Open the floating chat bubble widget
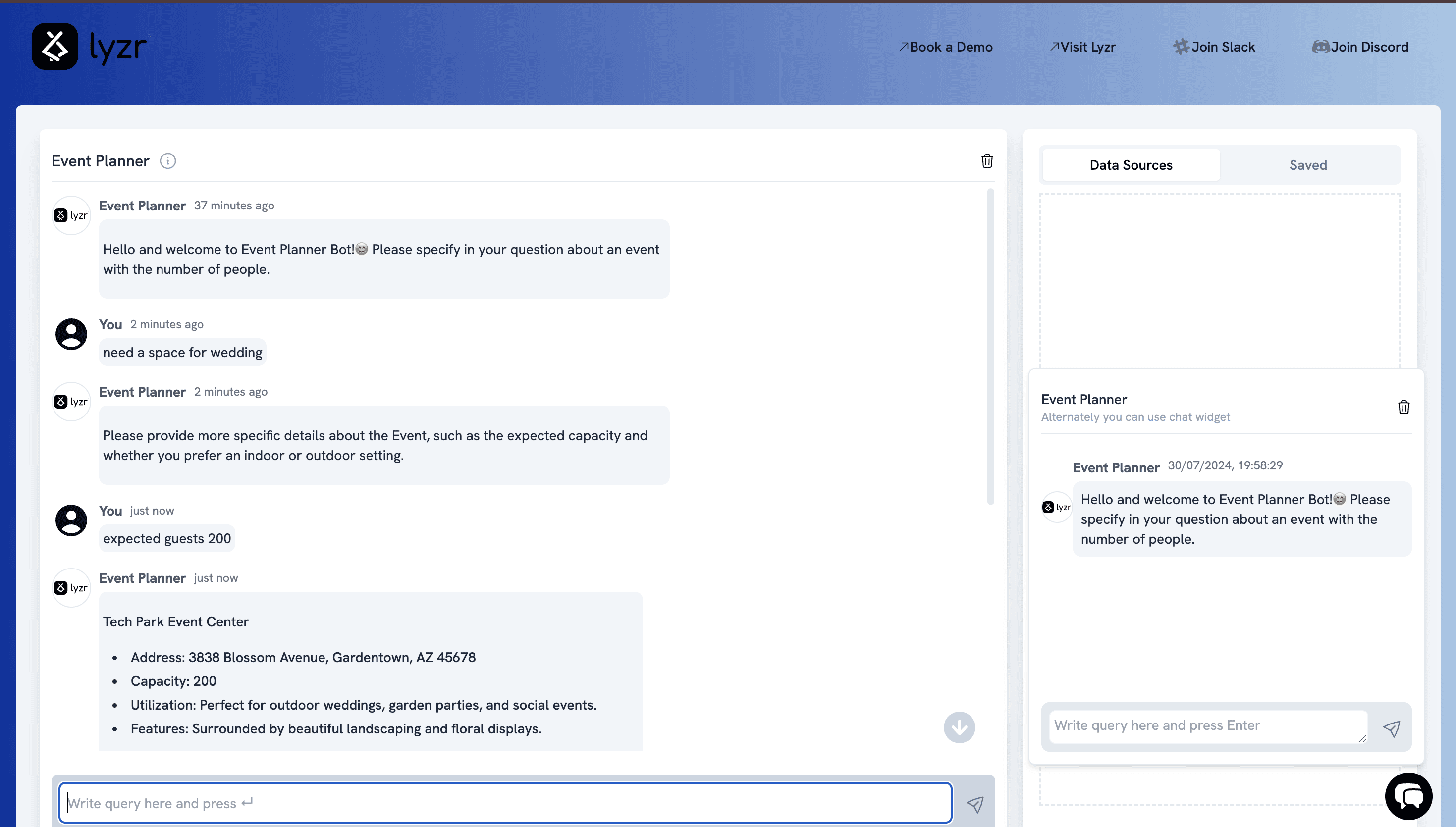 tap(1408, 796)
